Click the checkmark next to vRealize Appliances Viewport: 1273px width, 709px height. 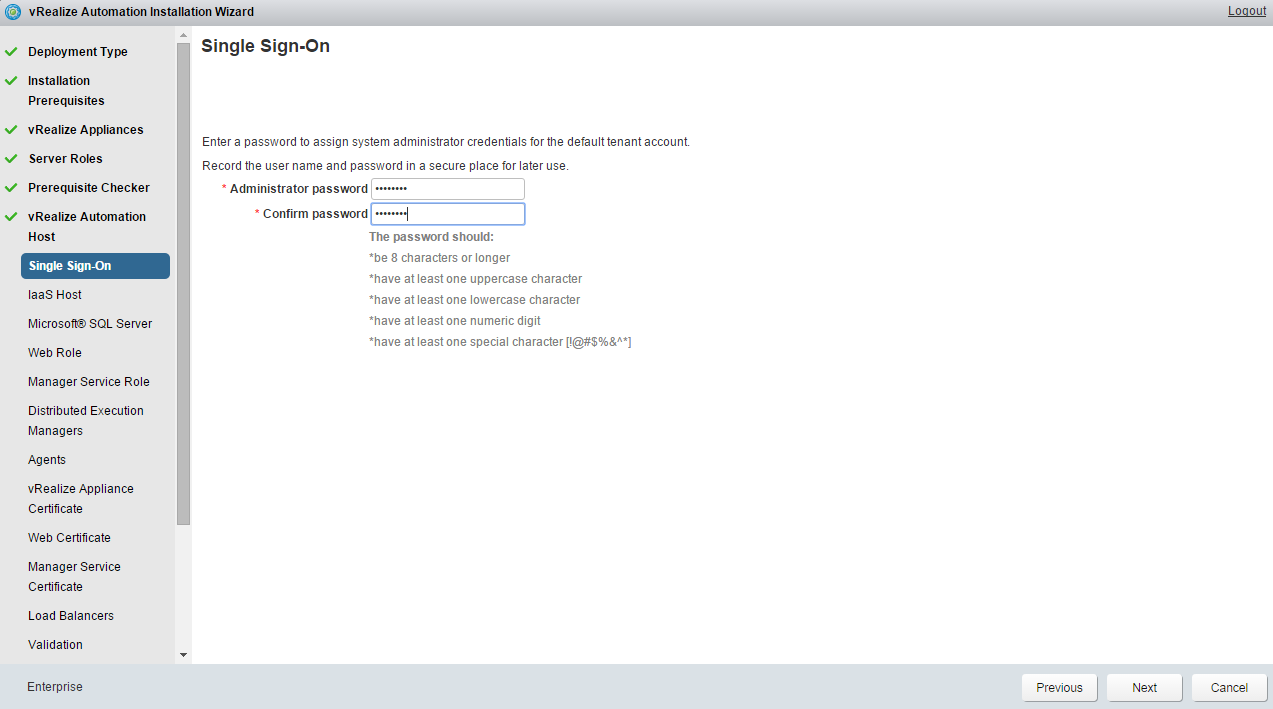pyautogui.click(x=11, y=129)
